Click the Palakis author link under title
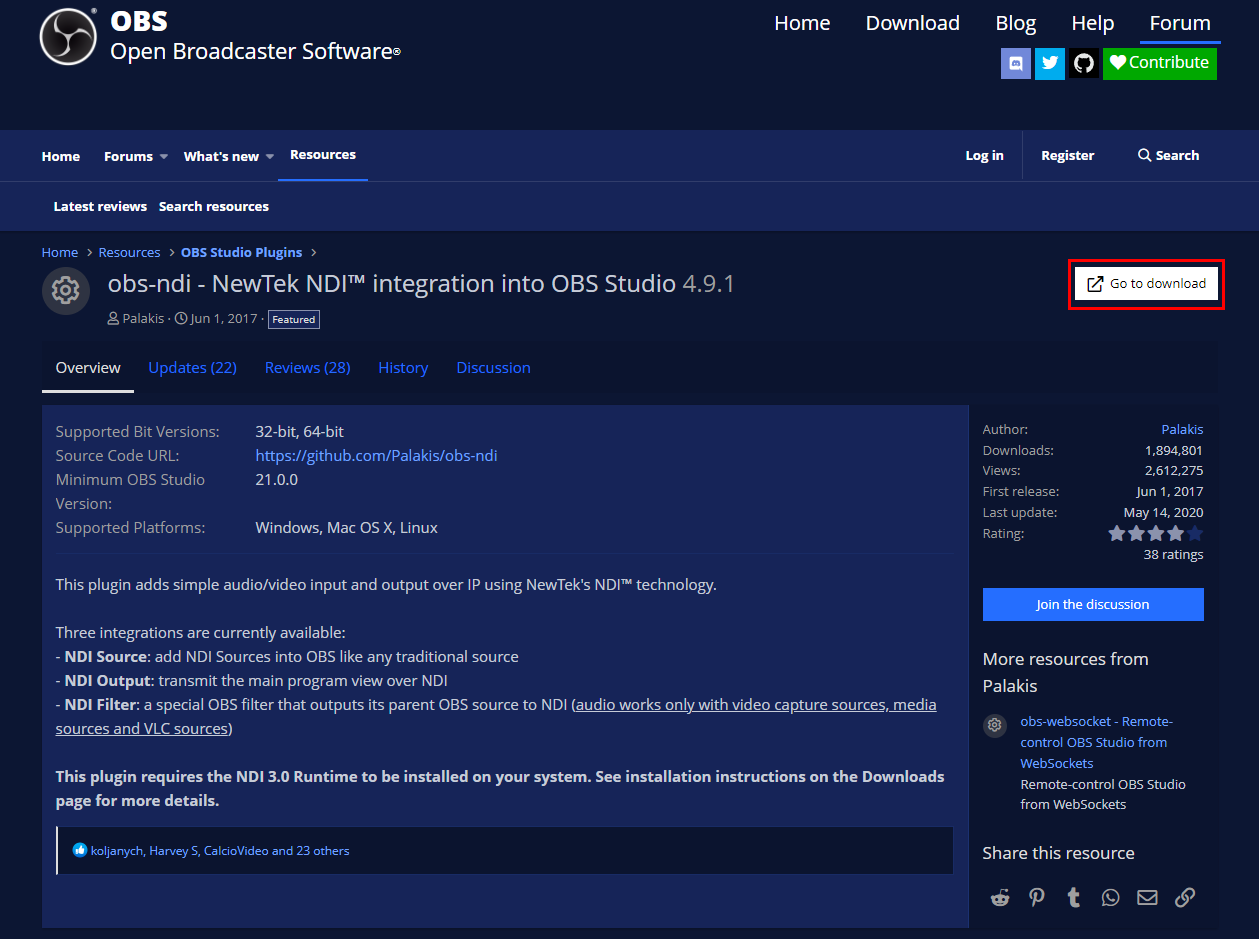Image resolution: width=1259 pixels, height=939 pixels. (x=144, y=319)
